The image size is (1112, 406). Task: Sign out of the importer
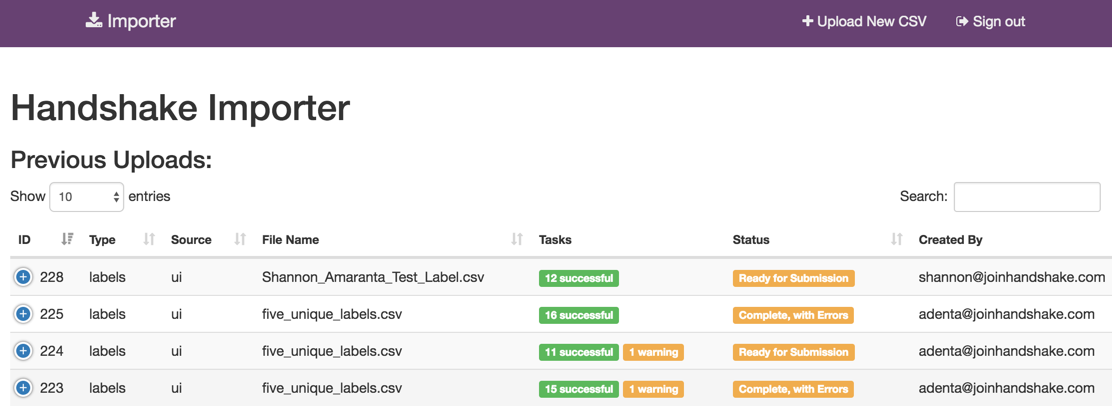(x=991, y=21)
